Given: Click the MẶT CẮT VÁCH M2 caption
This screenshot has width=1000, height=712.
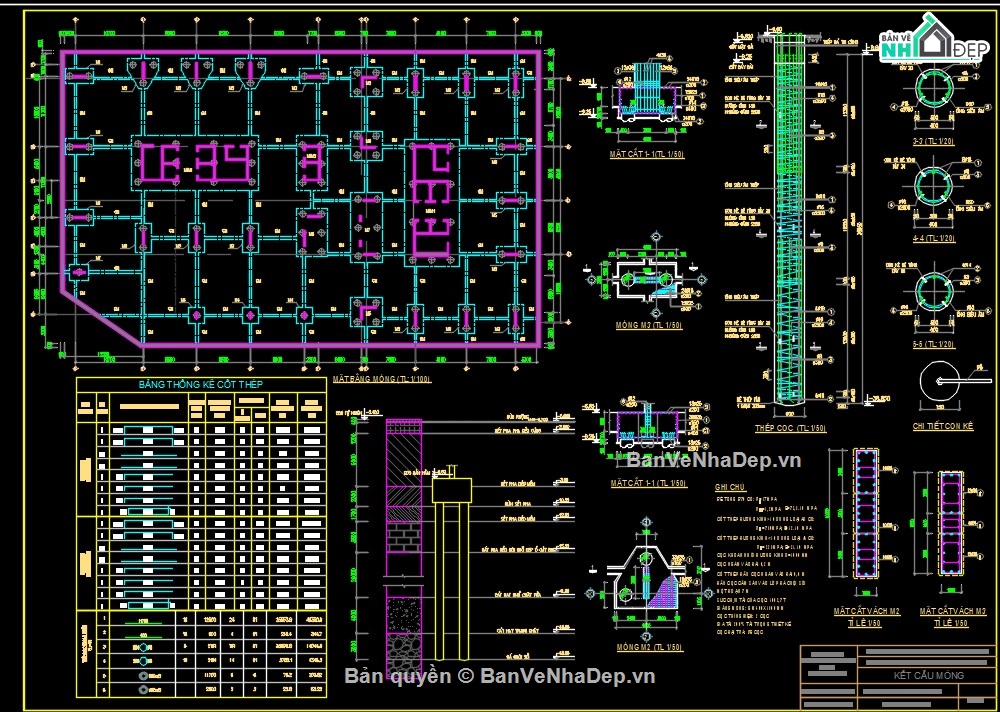Looking at the screenshot, I should (866, 611).
